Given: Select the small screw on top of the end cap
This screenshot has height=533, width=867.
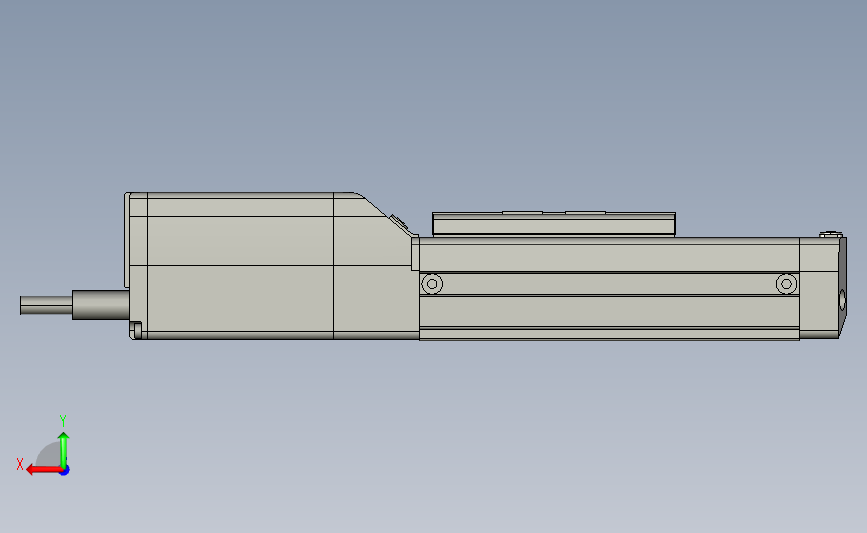Looking at the screenshot, I should click(x=830, y=234).
